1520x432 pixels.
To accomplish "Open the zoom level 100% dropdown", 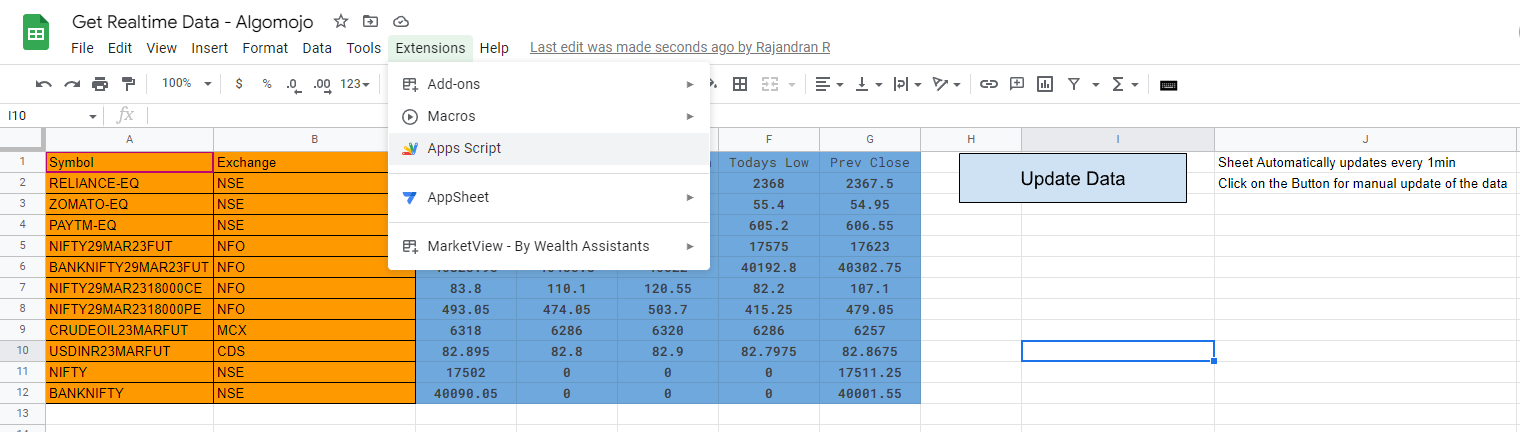I will point(187,84).
